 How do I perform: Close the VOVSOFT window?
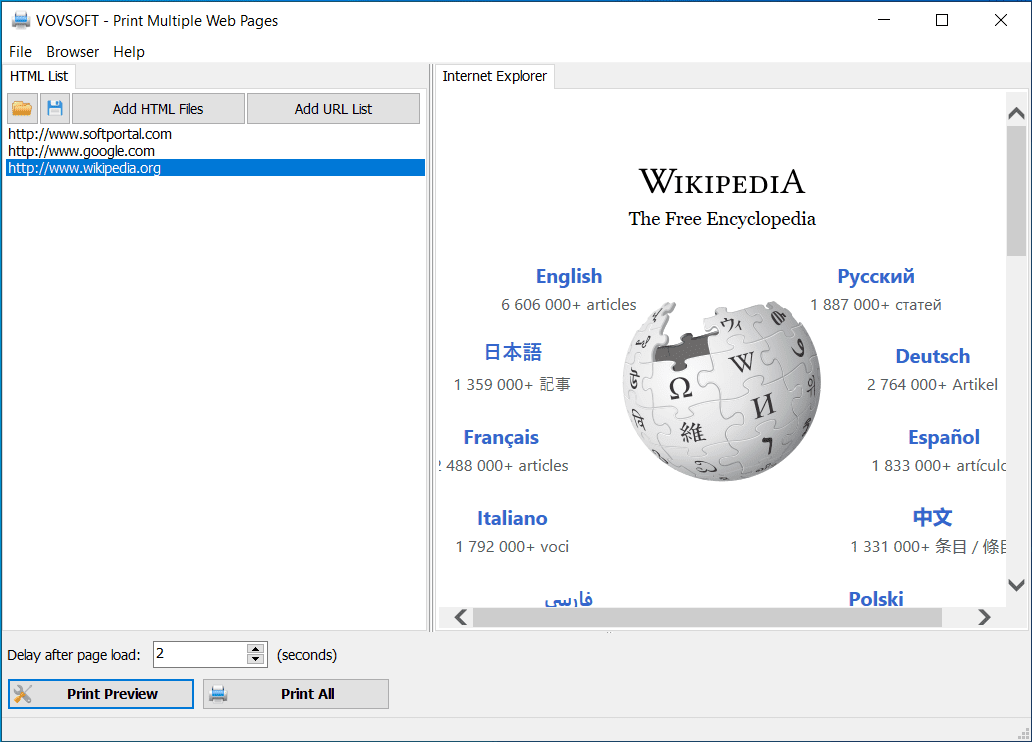coord(1000,20)
